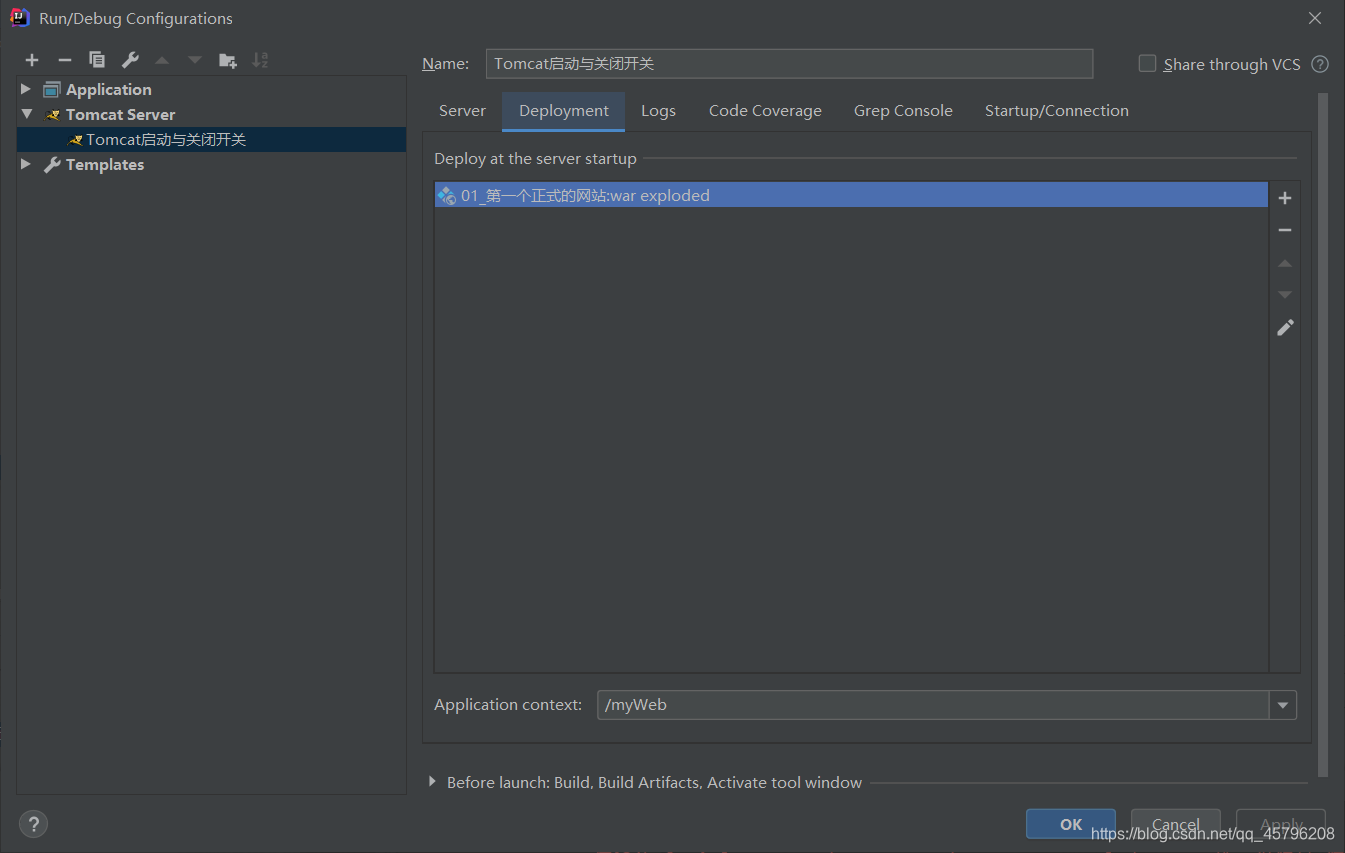The height and width of the screenshot is (853, 1345).
Task: Switch to the Server tab
Action: pyautogui.click(x=462, y=111)
